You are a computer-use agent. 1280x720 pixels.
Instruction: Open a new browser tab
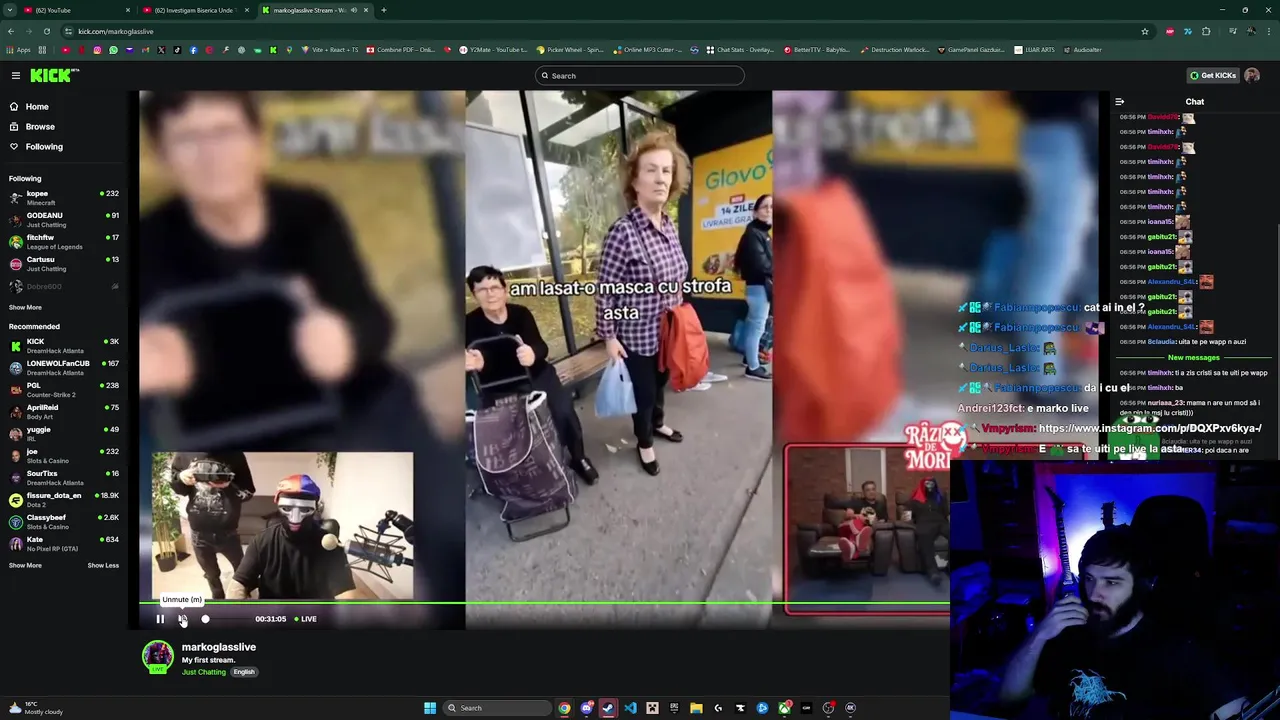384,10
